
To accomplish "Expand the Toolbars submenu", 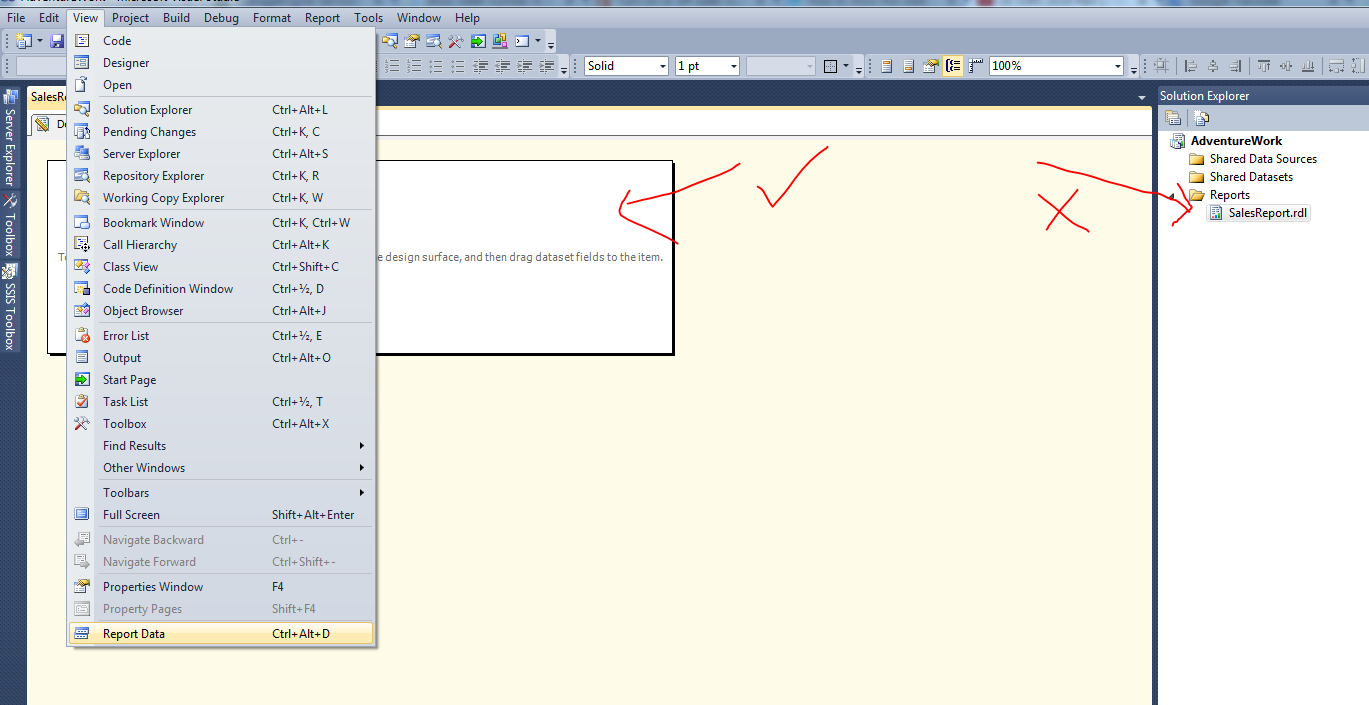I will [x=126, y=492].
